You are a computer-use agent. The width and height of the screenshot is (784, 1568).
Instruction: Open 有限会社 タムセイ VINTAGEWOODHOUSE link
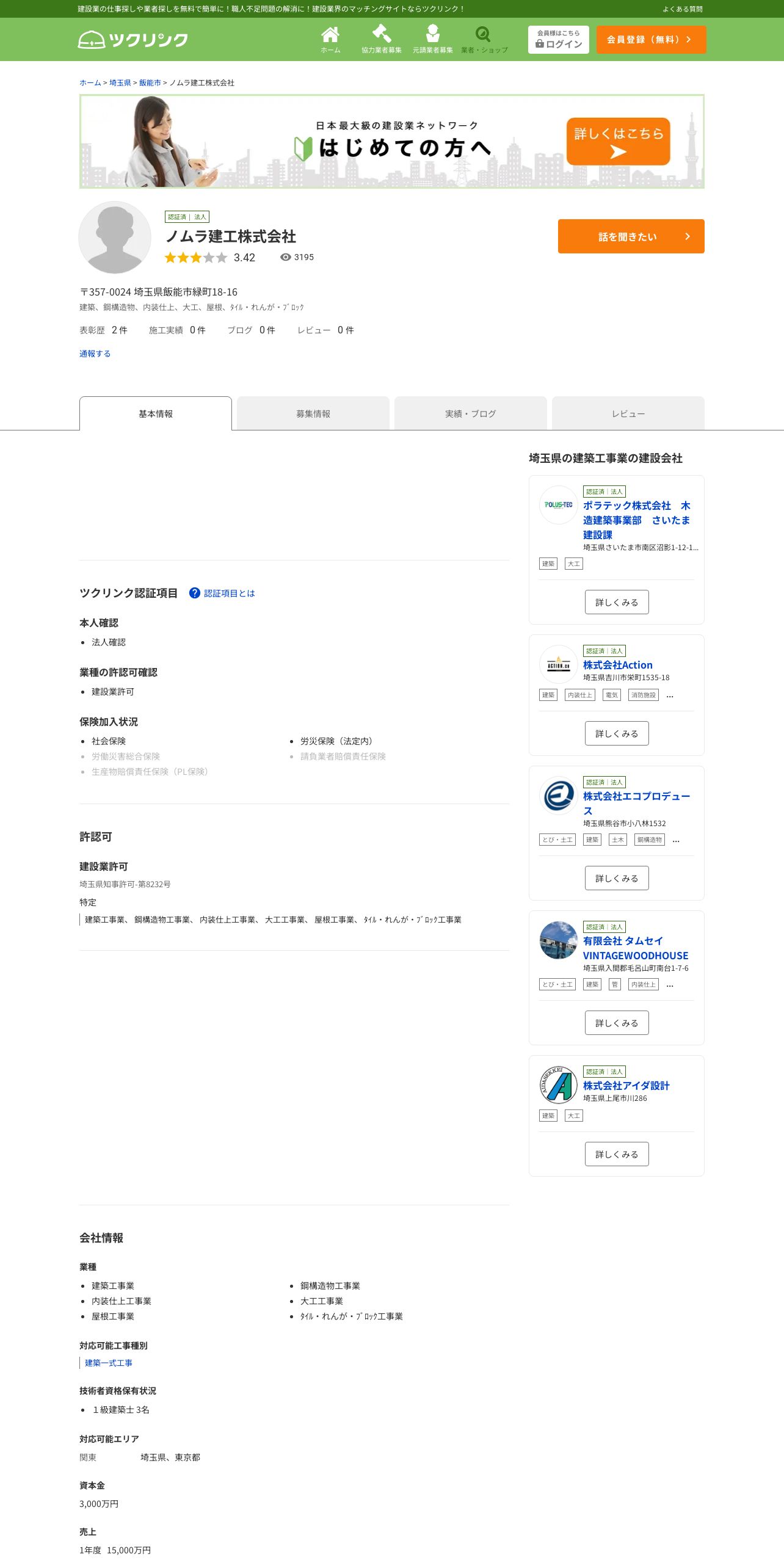click(636, 948)
